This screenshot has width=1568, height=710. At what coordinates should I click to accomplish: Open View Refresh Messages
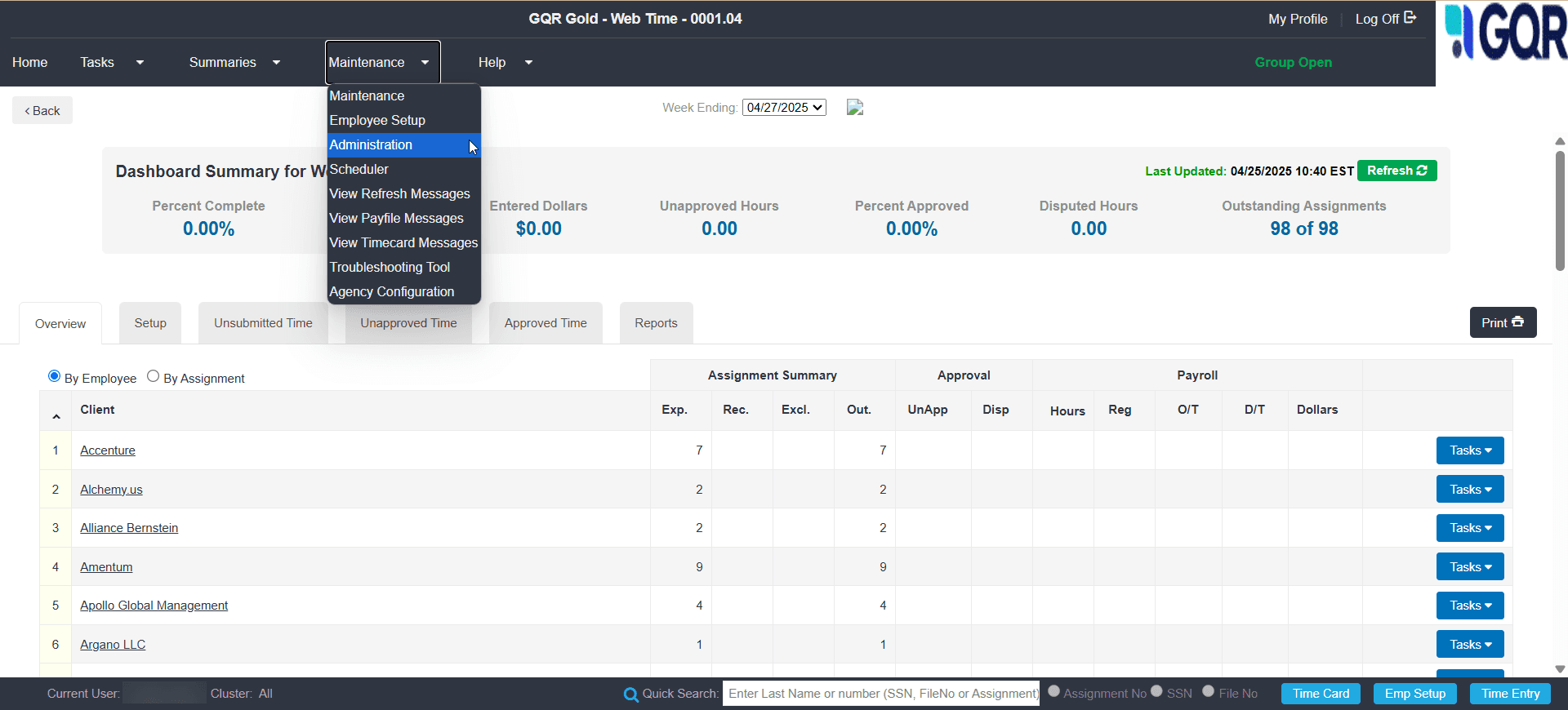pyautogui.click(x=403, y=193)
